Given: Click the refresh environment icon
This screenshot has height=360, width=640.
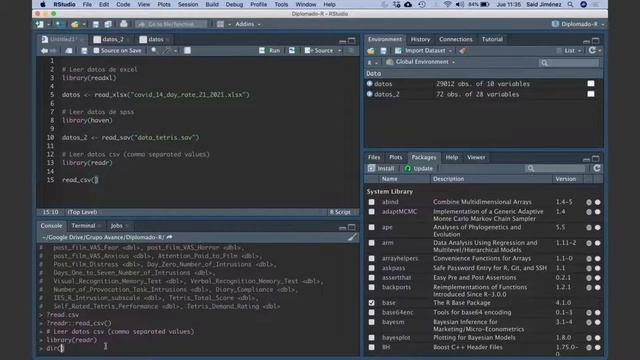Looking at the screenshot, I should coord(592,50).
